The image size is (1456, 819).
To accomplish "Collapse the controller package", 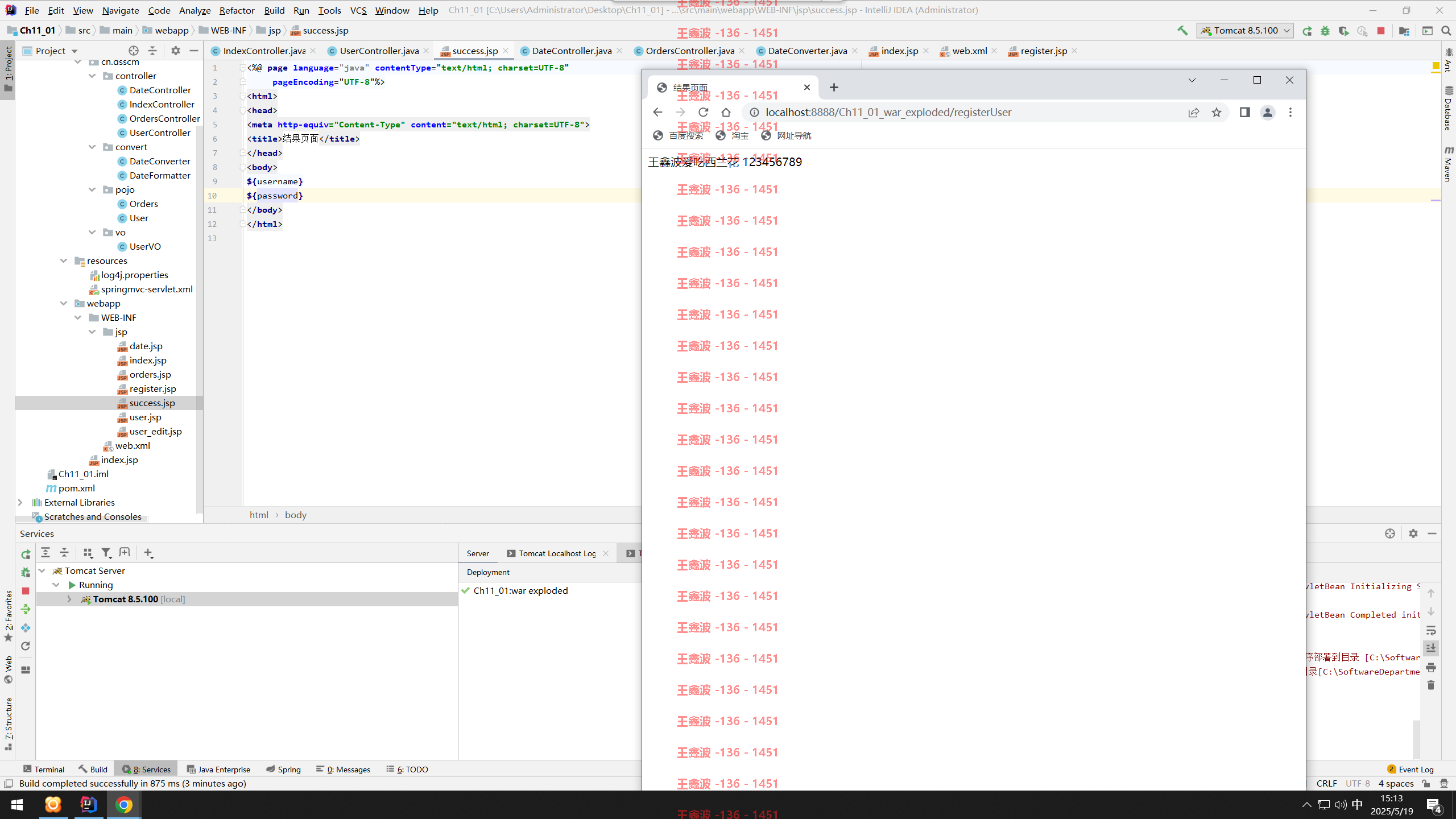I will (92, 76).
